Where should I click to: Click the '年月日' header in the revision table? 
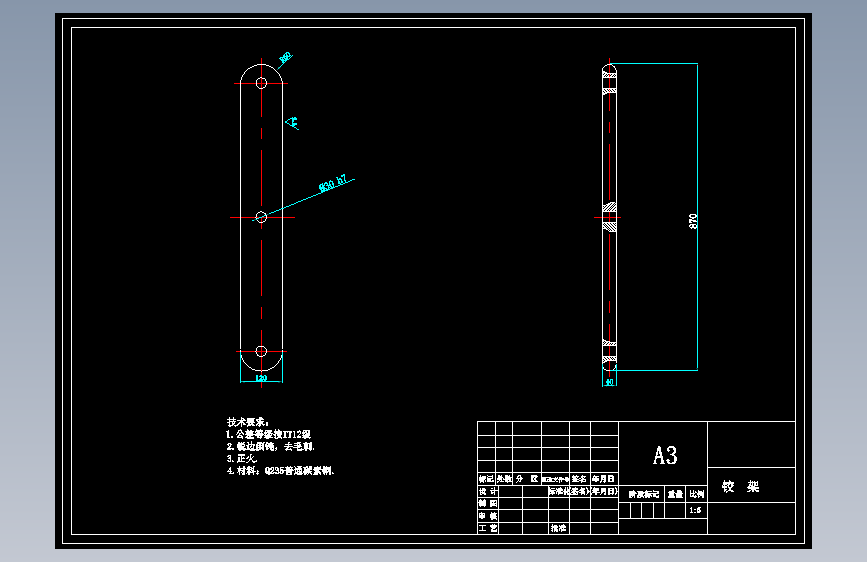tap(604, 479)
